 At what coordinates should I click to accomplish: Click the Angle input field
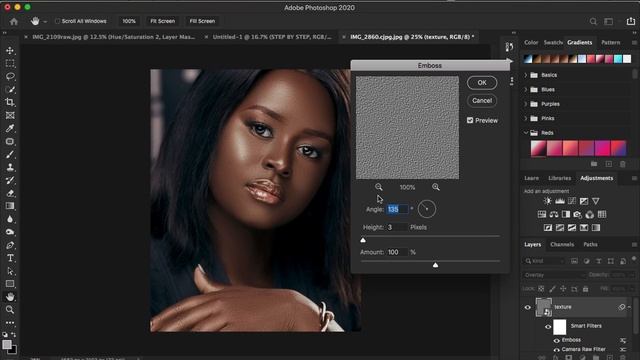pos(397,209)
